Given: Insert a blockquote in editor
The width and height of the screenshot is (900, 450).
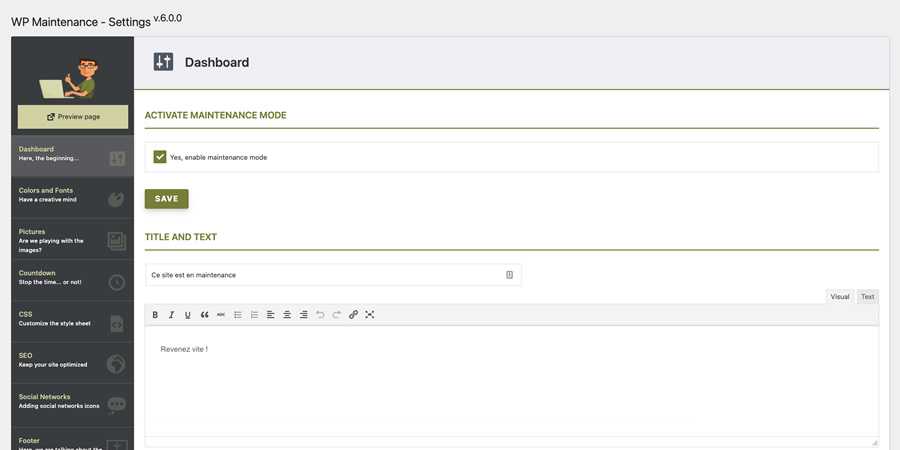Looking at the screenshot, I should (204, 315).
